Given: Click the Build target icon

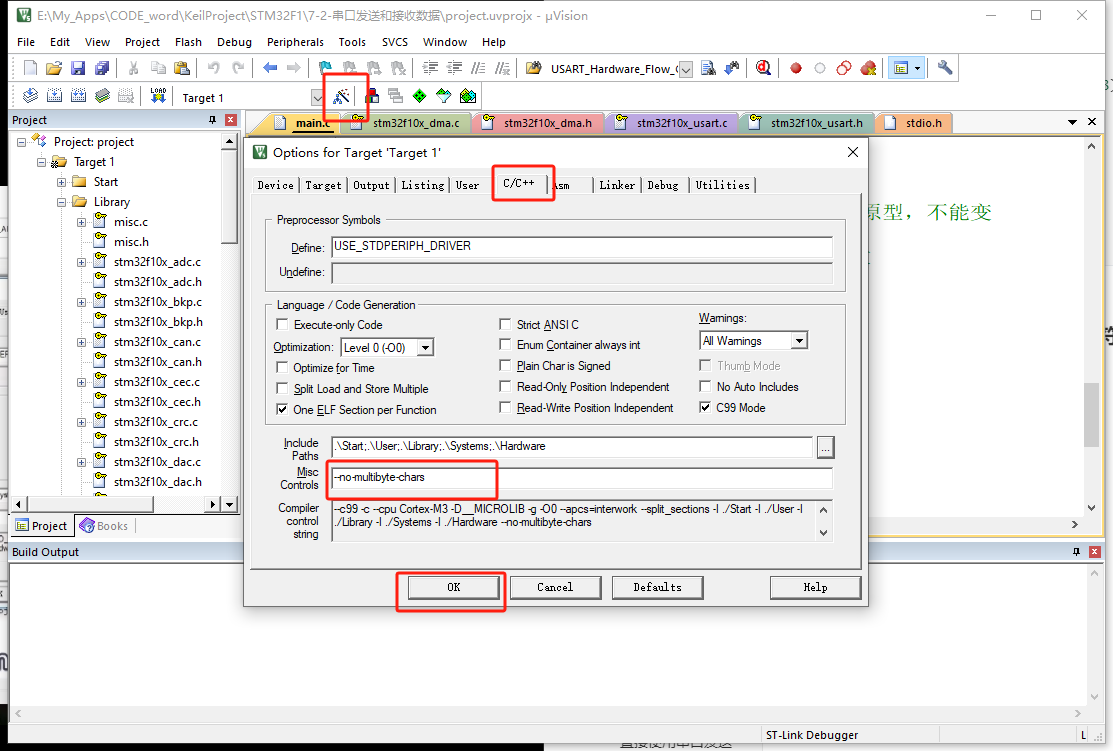Looking at the screenshot, I should tap(55, 96).
